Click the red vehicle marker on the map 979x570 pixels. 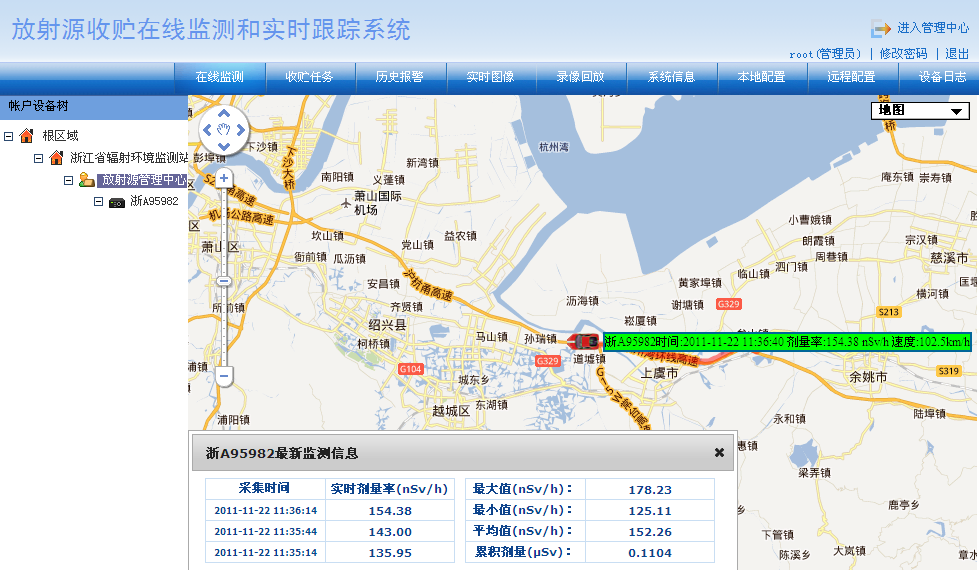[x=587, y=342]
